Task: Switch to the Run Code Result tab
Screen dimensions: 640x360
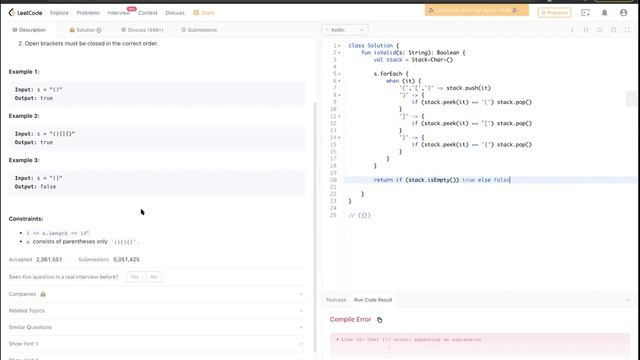Action: pos(373,300)
